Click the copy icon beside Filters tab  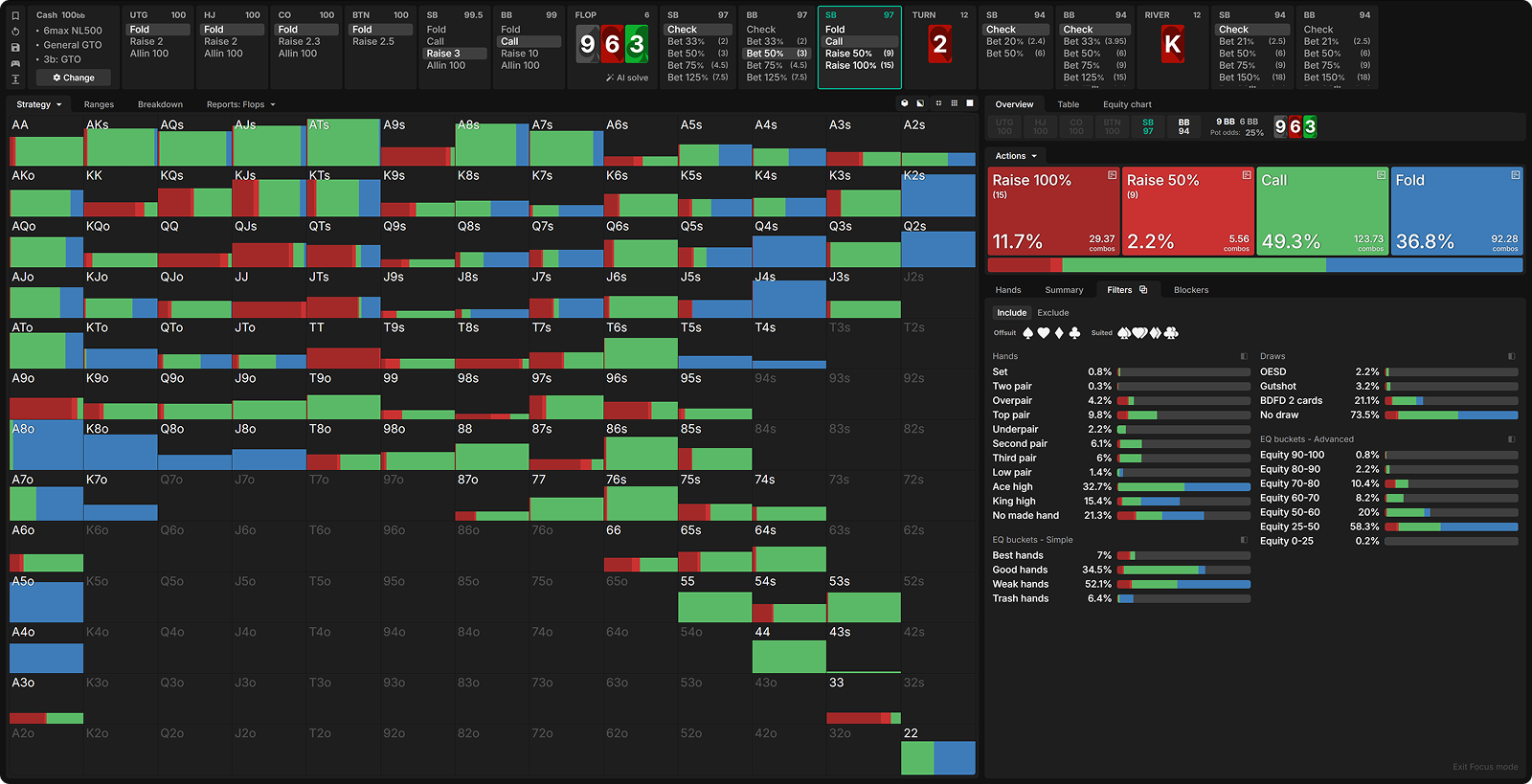(1143, 290)
